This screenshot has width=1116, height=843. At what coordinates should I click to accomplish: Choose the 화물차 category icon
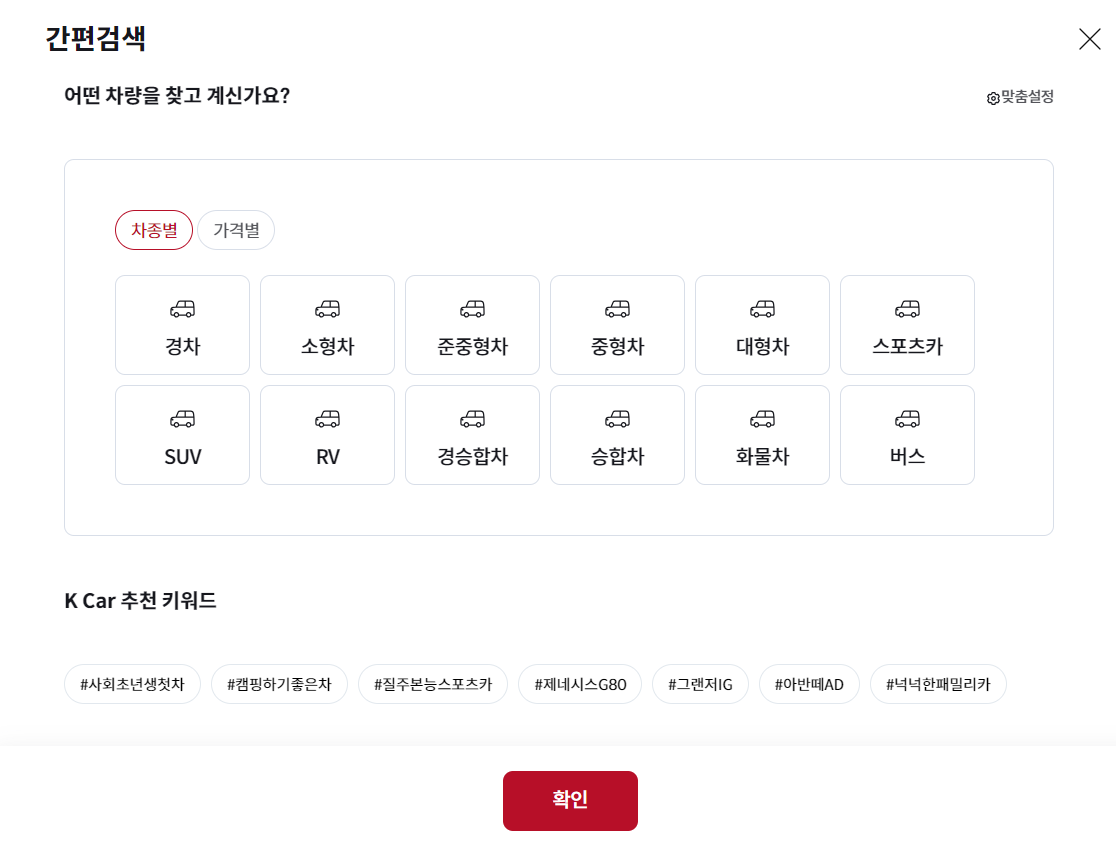click(762, 434)
